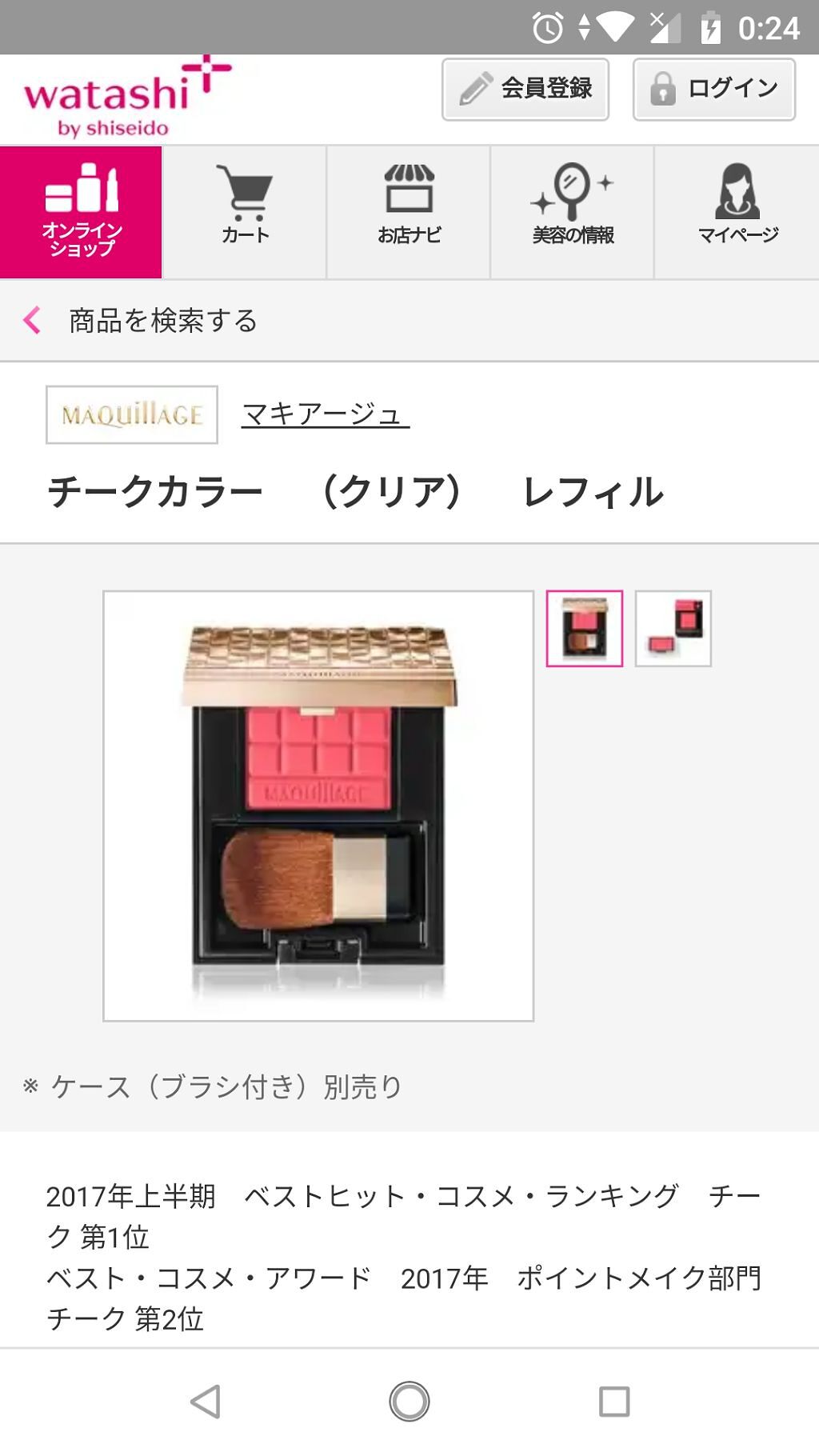Viewport: 819px width, 1456px height.
Task: Open the カート shopping cart icon
Action: click(246, 192)
